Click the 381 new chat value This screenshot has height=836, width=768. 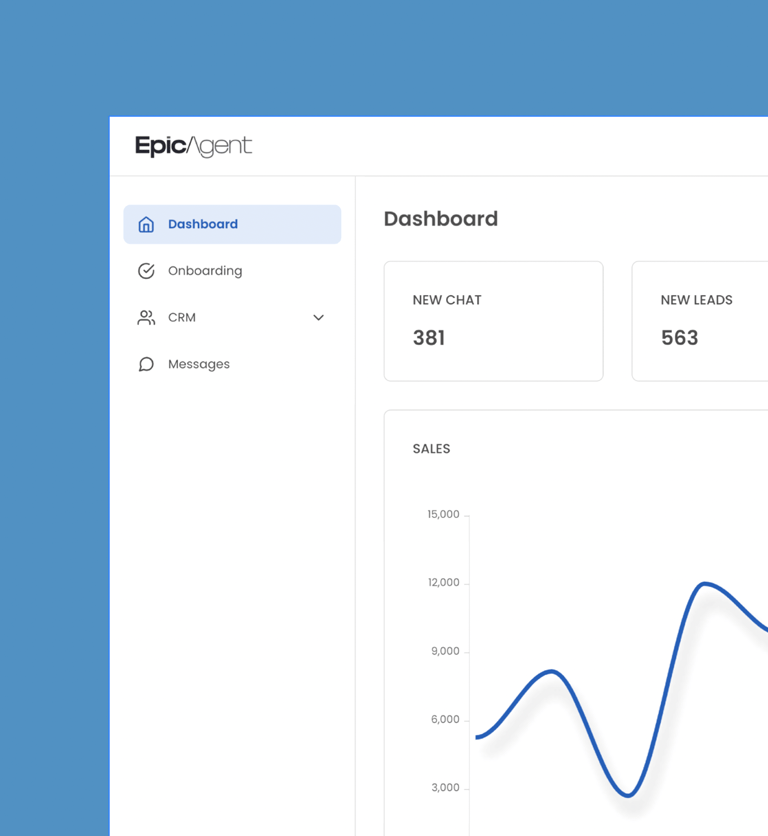(x=429, y=337)
